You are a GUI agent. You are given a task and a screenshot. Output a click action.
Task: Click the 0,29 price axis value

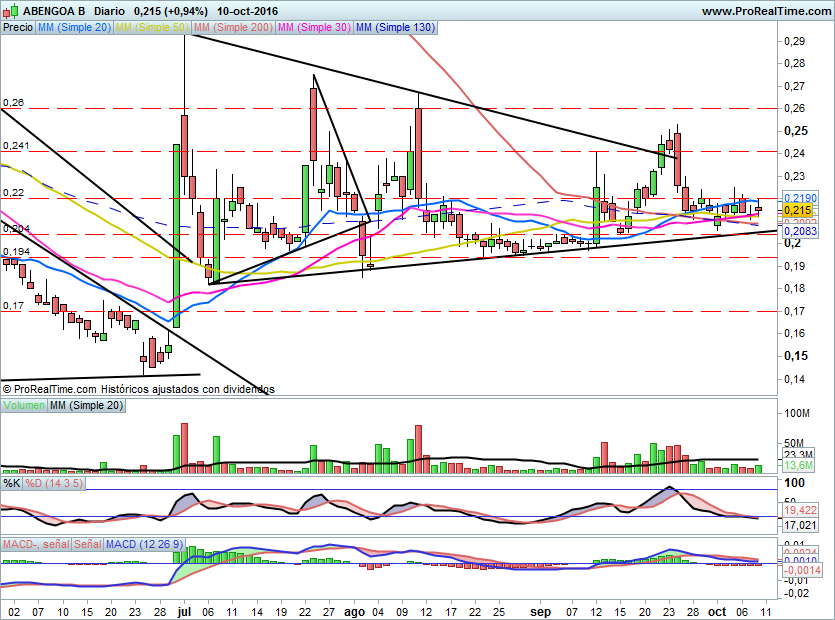point(795,41)
